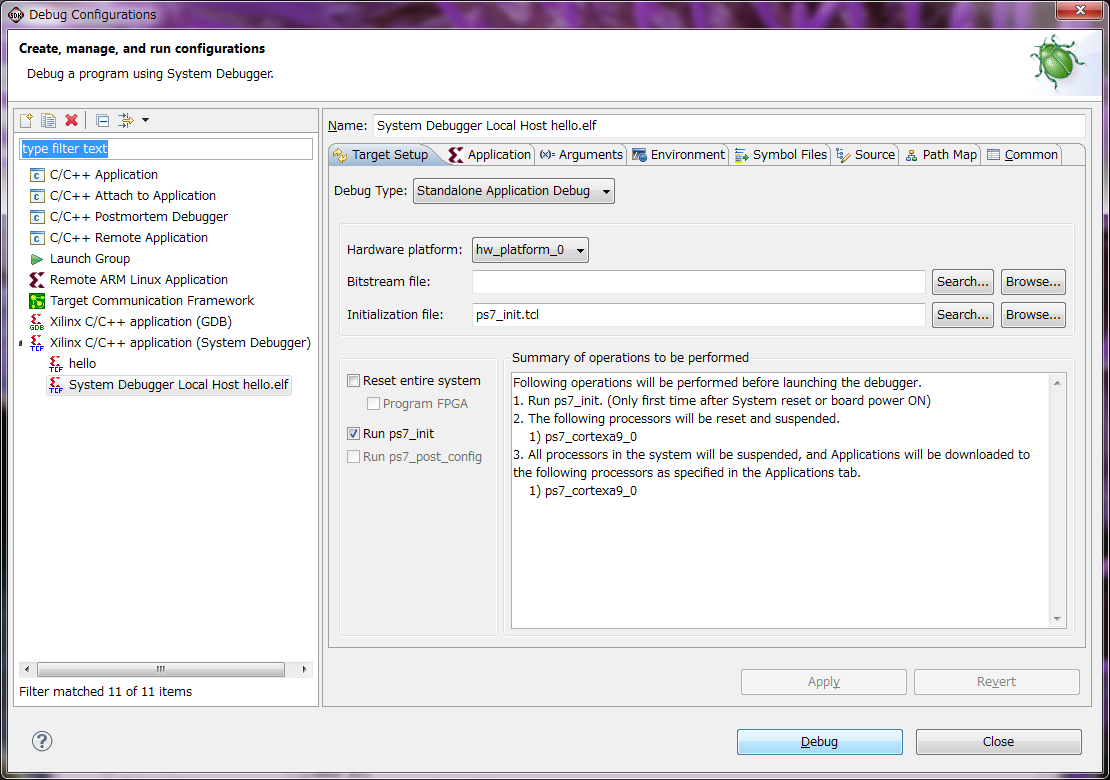The image size is (1110, 780).
Task: Switch to the Application tab
Action: pos(490,155)
